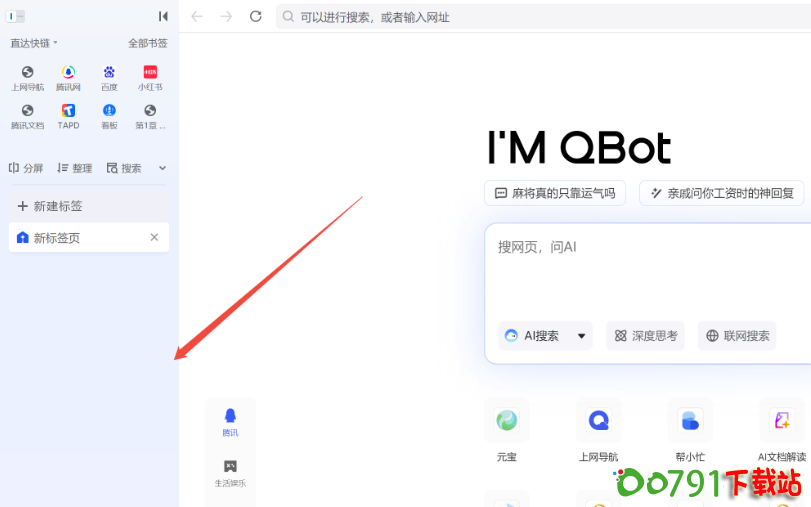The image size is (811, 507).
Task: Click the browser reload button
Action: coord(255,16)
